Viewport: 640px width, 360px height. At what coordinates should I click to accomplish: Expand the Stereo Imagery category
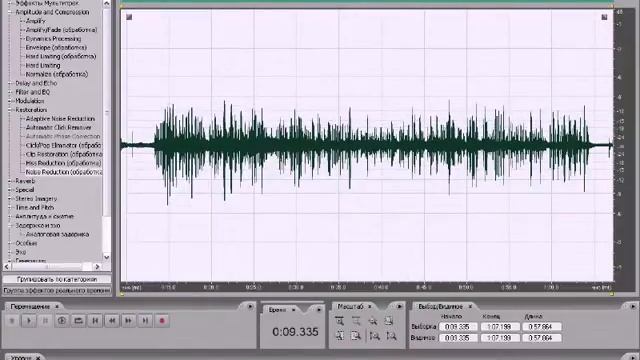click(10, 199)
